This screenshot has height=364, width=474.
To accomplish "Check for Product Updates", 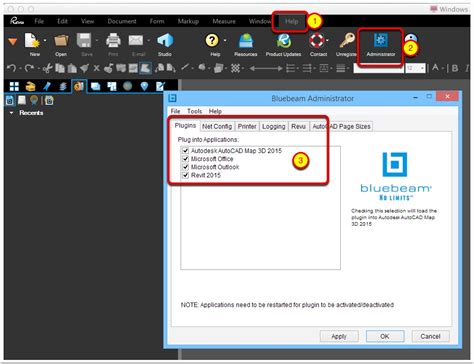I will [283, 41].
